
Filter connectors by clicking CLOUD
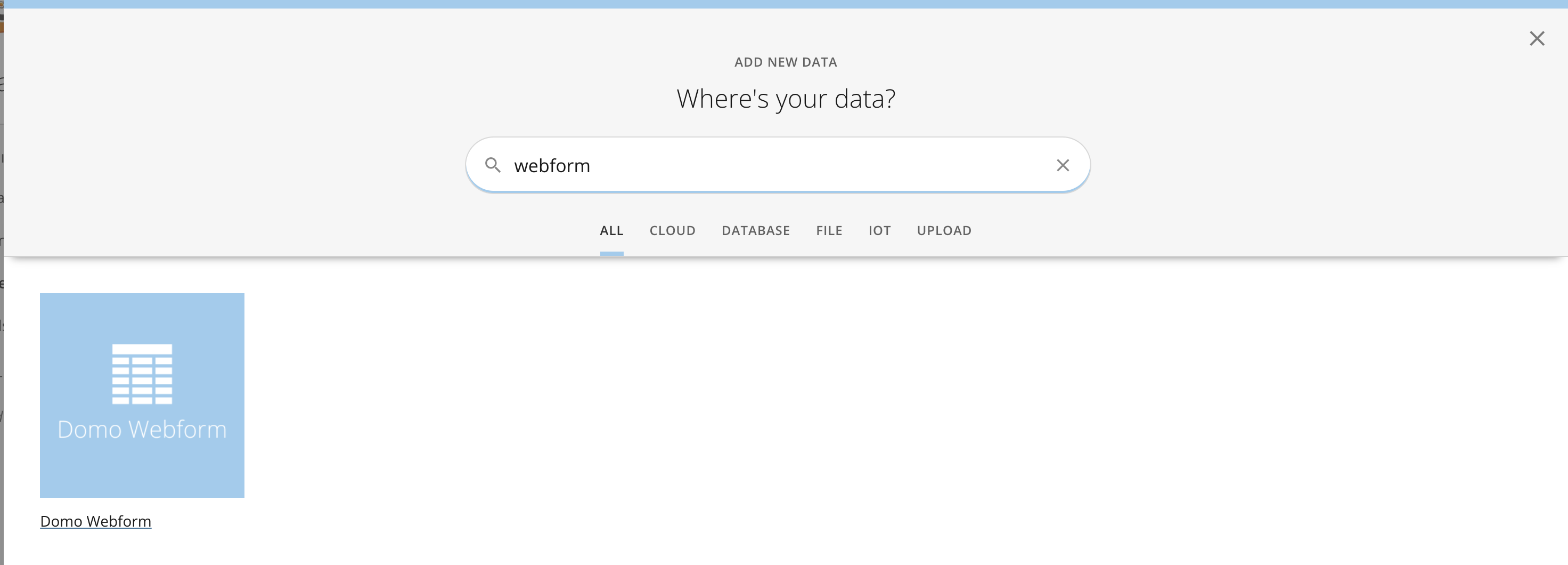pos(673,231)
